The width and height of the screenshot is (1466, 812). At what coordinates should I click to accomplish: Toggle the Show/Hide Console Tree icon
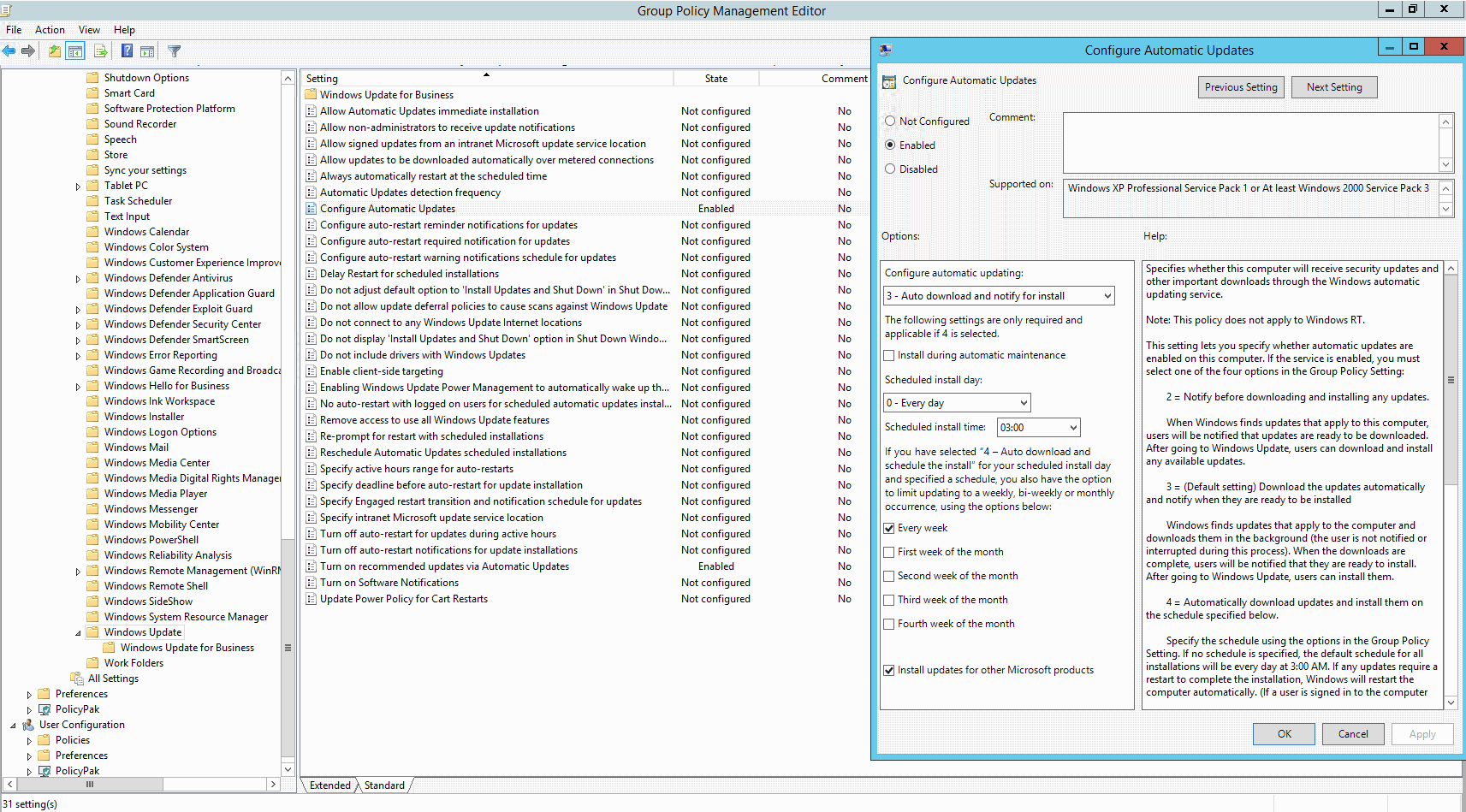pyautogui.click(x=75, y=50)
